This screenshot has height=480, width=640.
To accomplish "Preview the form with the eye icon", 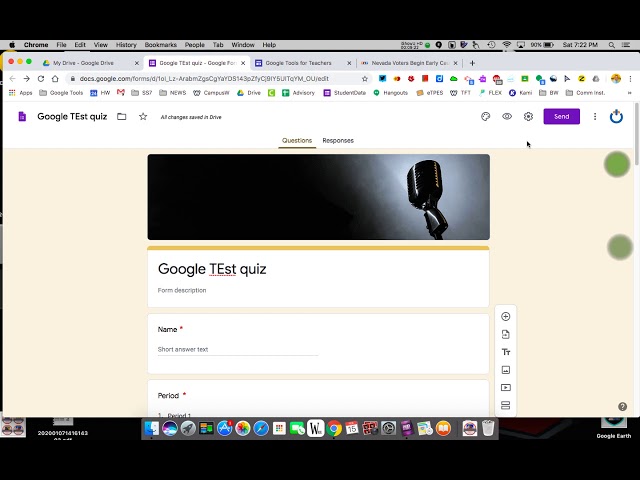I will tap(507, 117).
